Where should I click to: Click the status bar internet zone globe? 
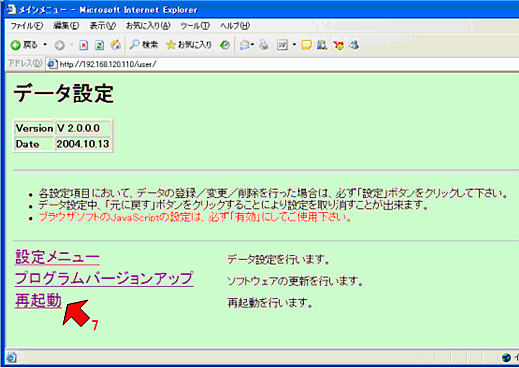(x=506, y=358)
